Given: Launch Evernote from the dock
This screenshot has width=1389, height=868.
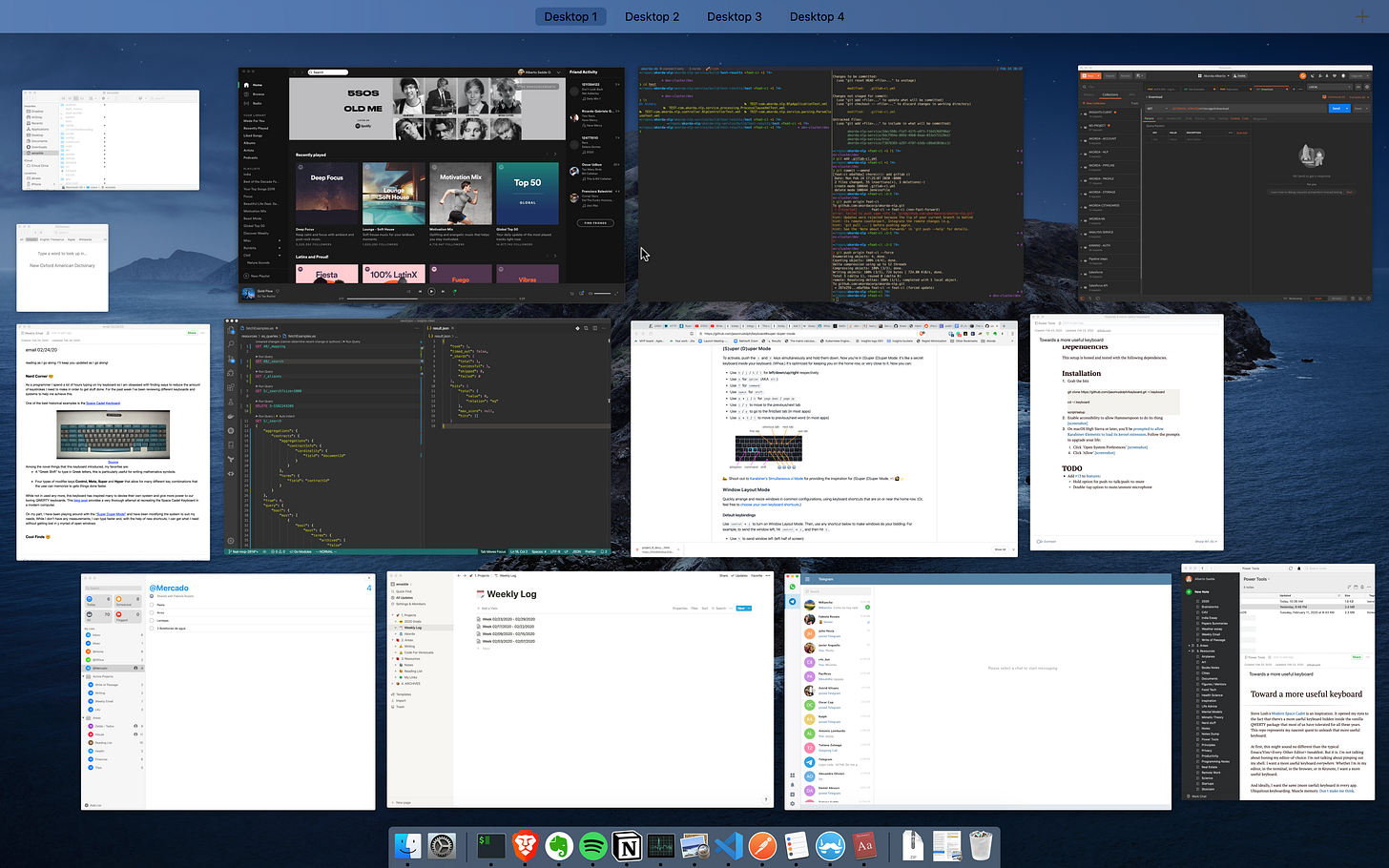Looking at the screenshot, I should click(x=559, y=846).
